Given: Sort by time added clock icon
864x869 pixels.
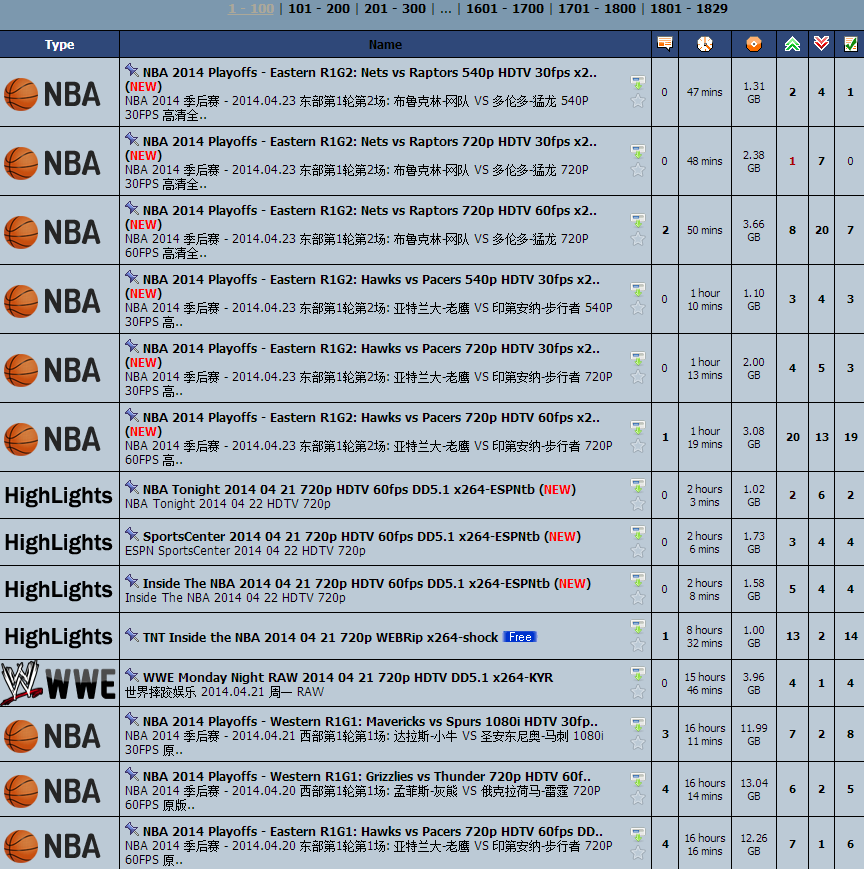Looking at the screenshot, I should (704, 44).
